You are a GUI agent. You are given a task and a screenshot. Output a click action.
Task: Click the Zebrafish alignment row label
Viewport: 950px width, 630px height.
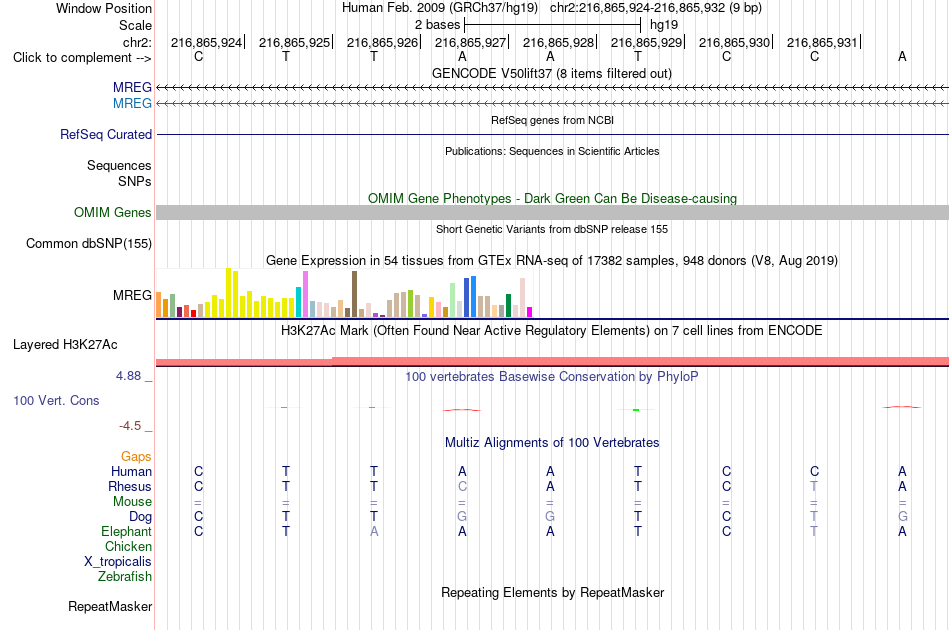[x=125, y=576]
